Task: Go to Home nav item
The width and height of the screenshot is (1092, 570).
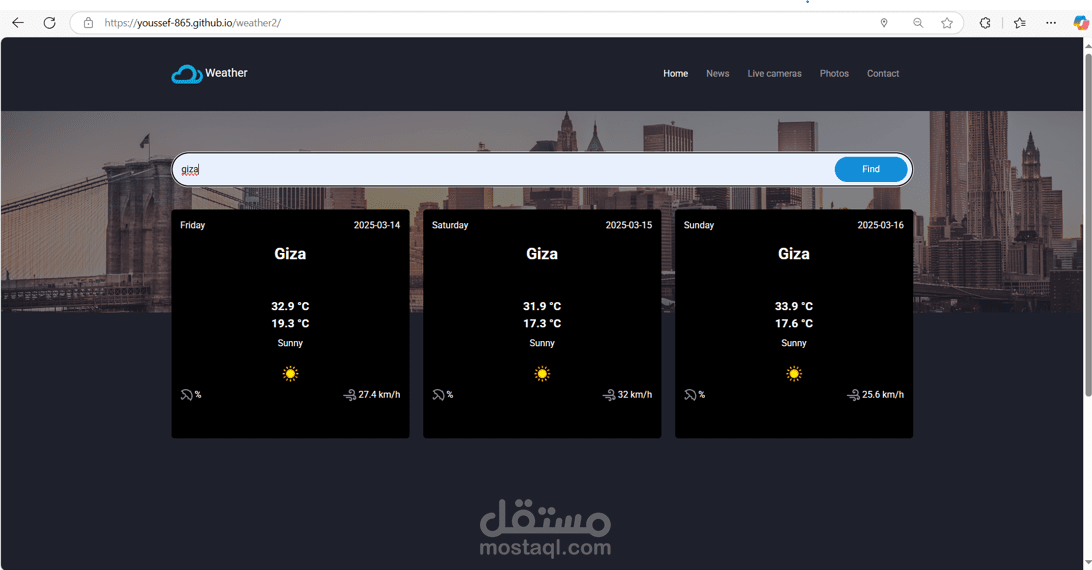Action: pyautogui.click(x=676, y=74)
